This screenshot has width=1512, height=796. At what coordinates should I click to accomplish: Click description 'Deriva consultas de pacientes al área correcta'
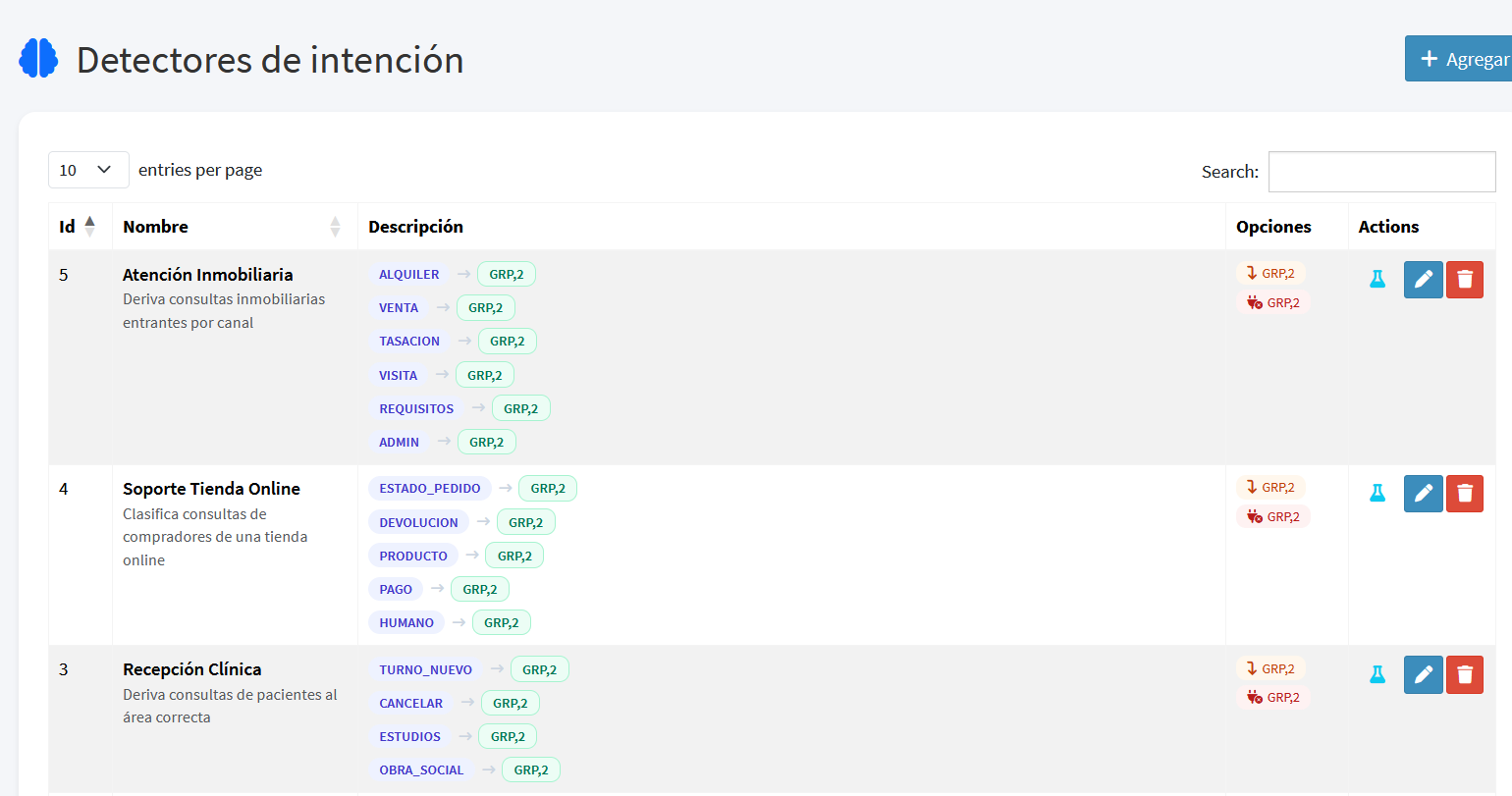230,706
